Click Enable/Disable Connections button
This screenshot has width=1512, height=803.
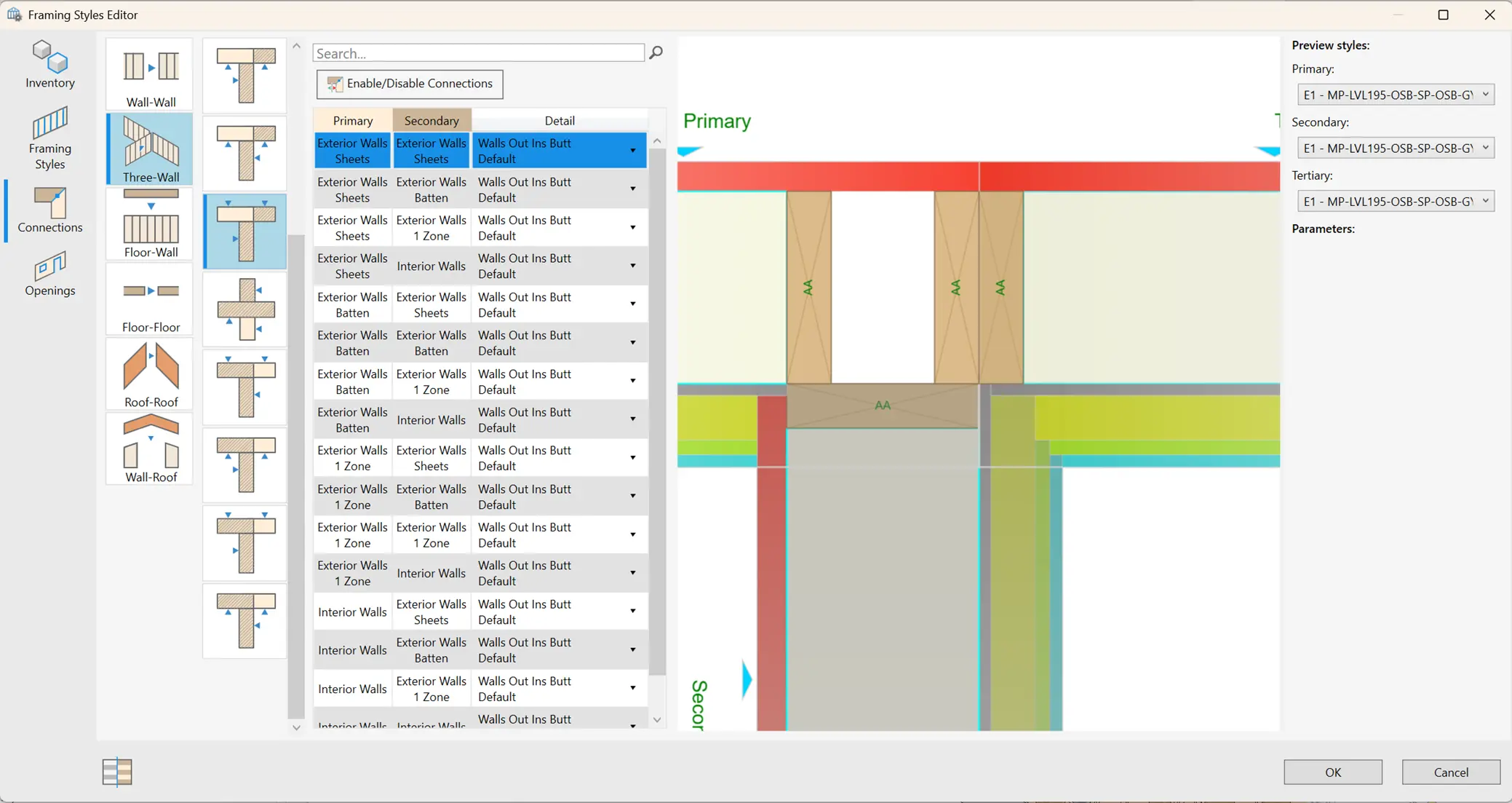[x=410, y=84]
